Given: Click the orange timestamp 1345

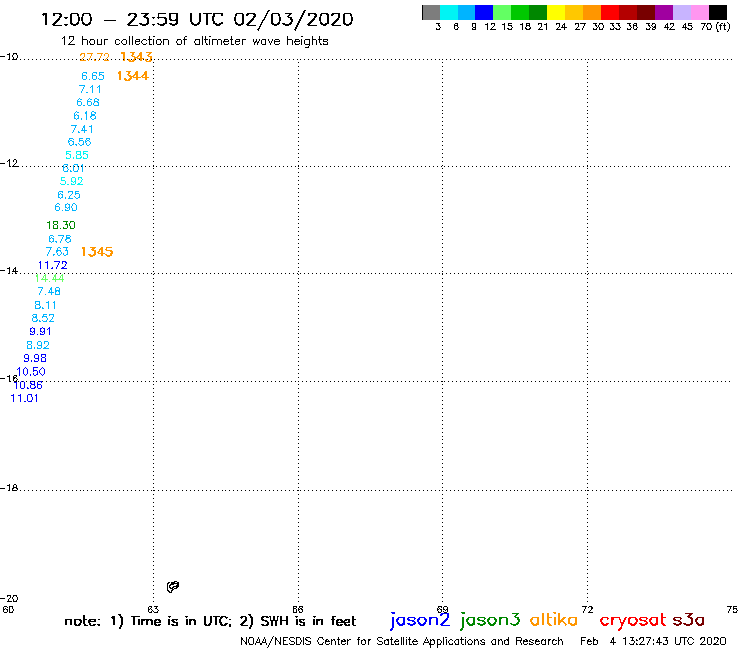Looking at the screenshot, I should click(x=97, y=252).
